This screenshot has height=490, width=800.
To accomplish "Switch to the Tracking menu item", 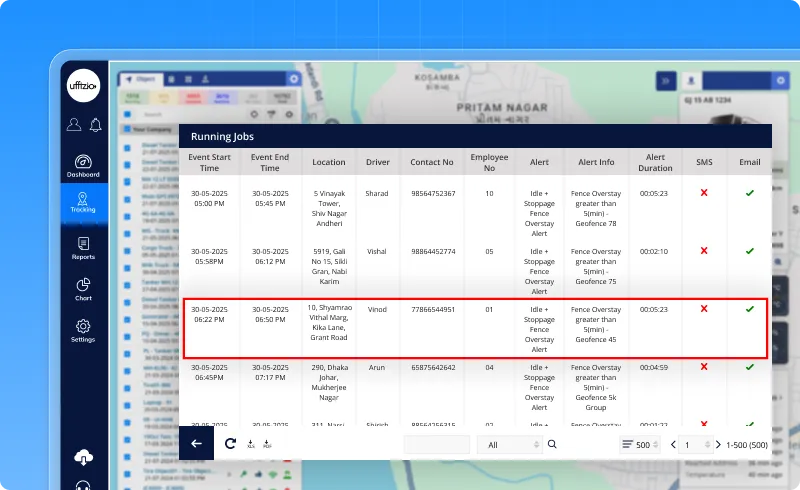I will [x=83, y=200].
